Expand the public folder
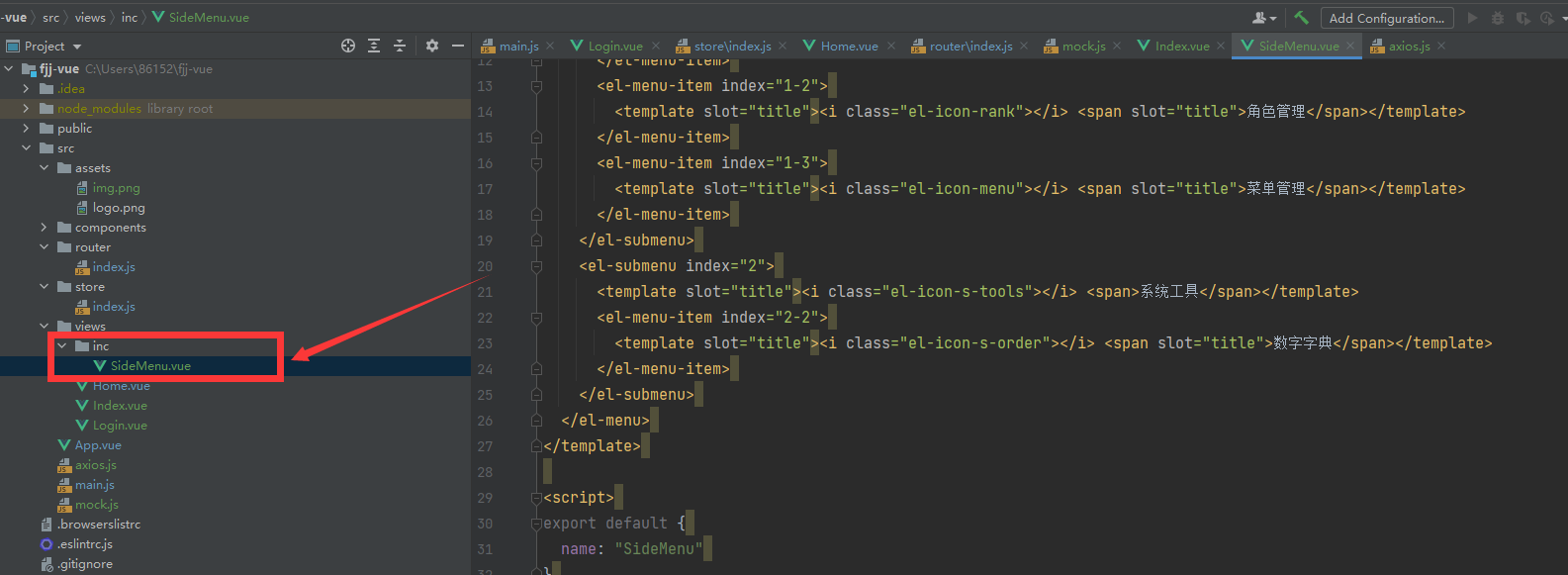The width and height of the screenshot is (1568, 575). point(27,129)
